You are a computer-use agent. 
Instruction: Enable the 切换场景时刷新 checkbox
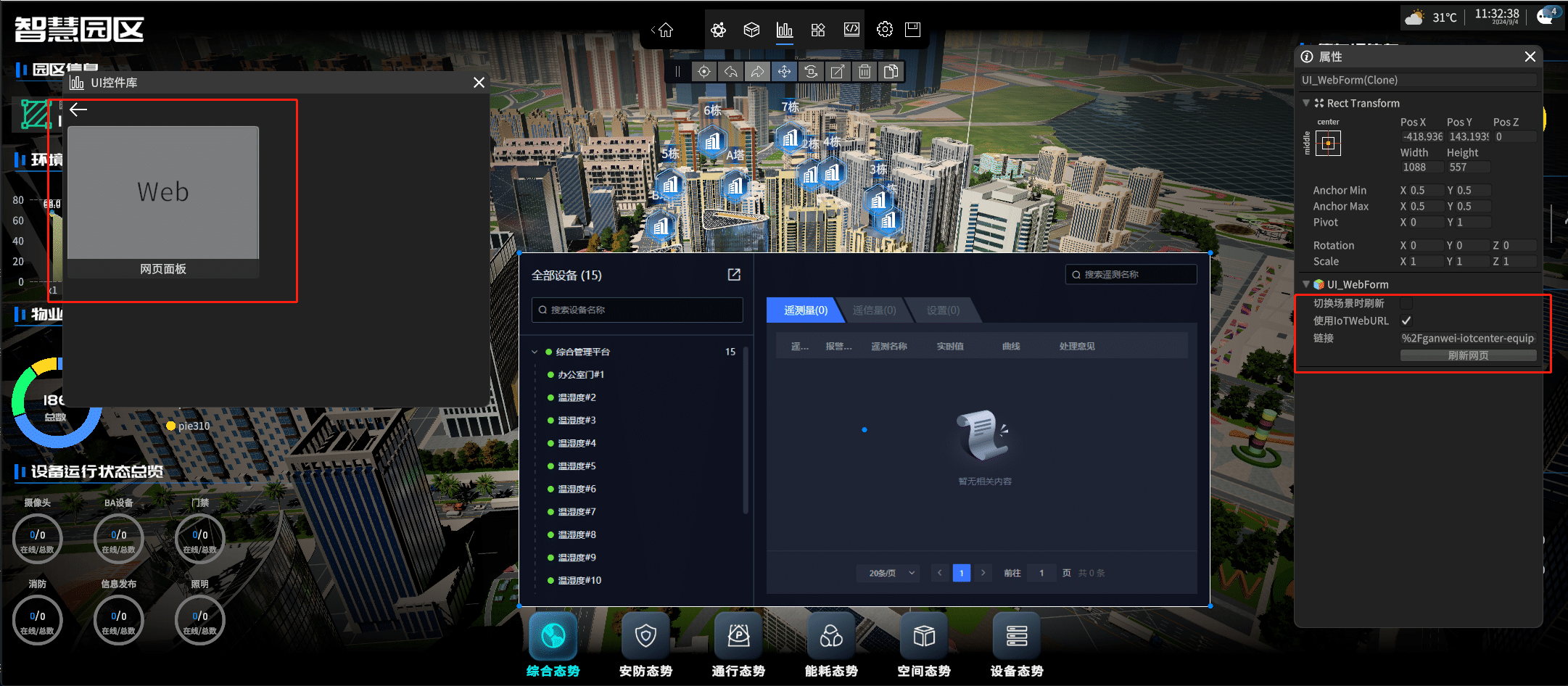pyautogui.click(x=1406, y=303)
